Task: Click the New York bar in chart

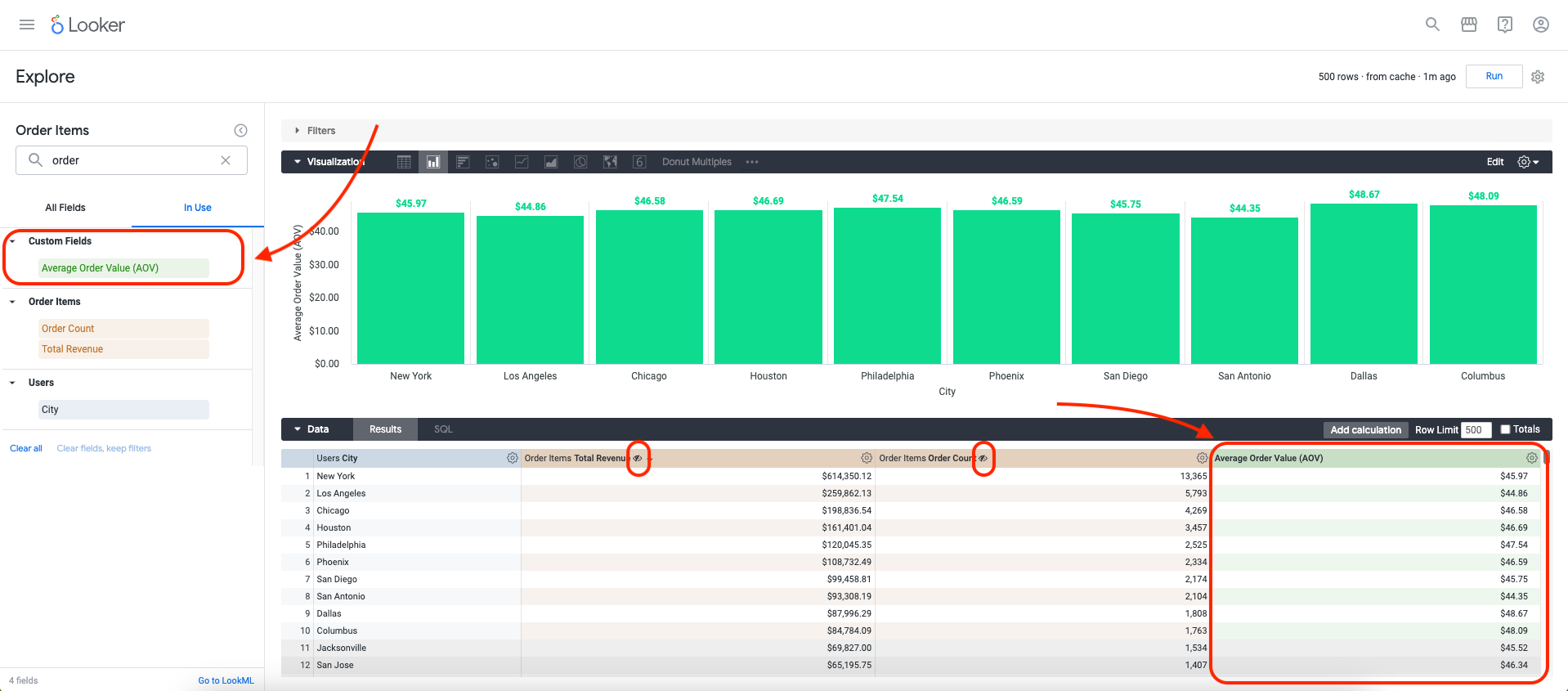Action: tap(410, 288)
